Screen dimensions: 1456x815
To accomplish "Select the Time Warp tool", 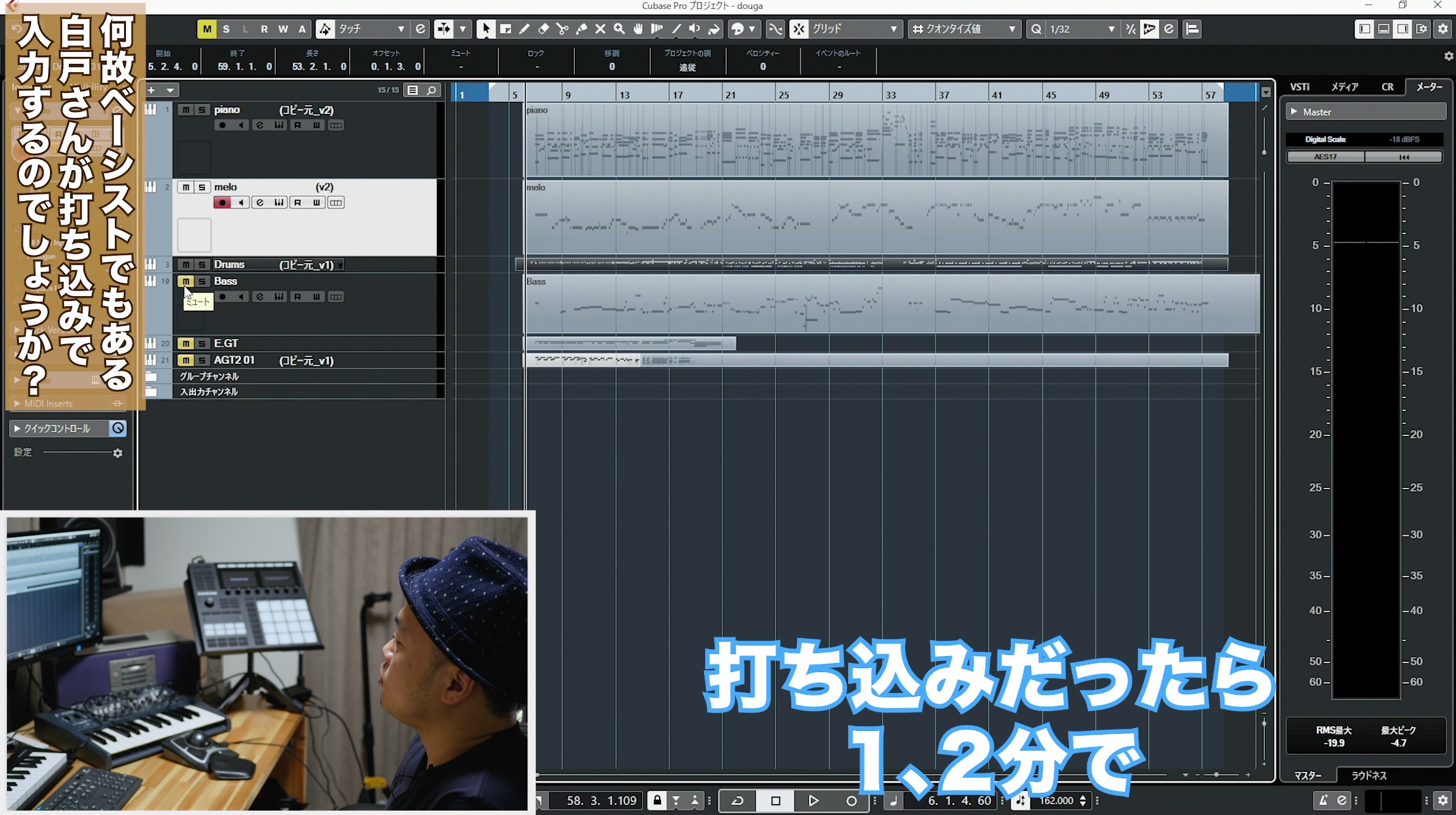I will coord(657,29).
